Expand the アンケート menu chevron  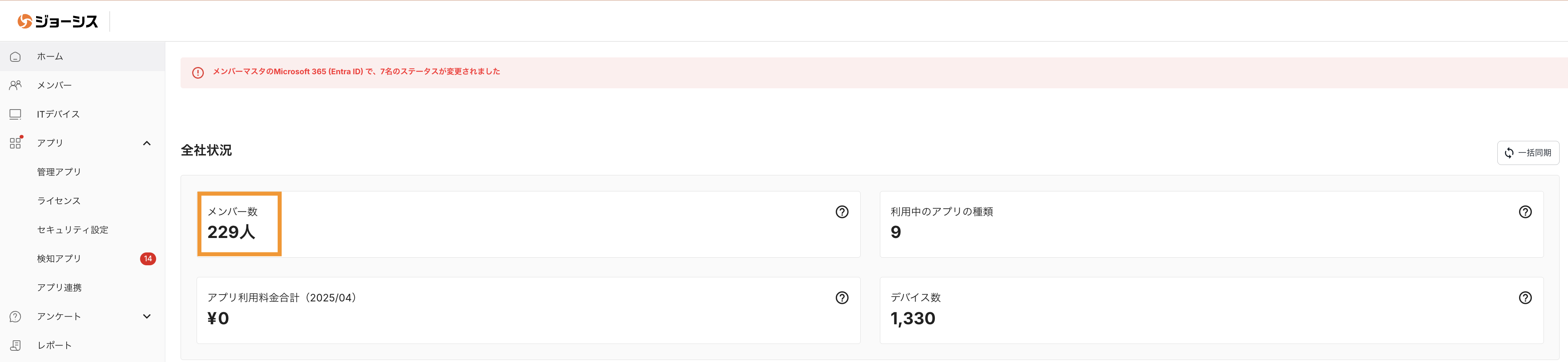point(147,316)
